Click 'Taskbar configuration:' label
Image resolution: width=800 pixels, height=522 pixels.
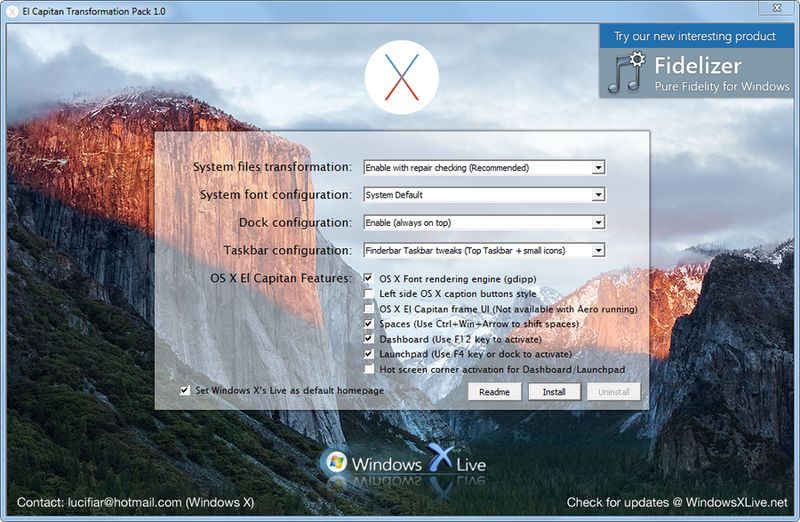(288, 250)
